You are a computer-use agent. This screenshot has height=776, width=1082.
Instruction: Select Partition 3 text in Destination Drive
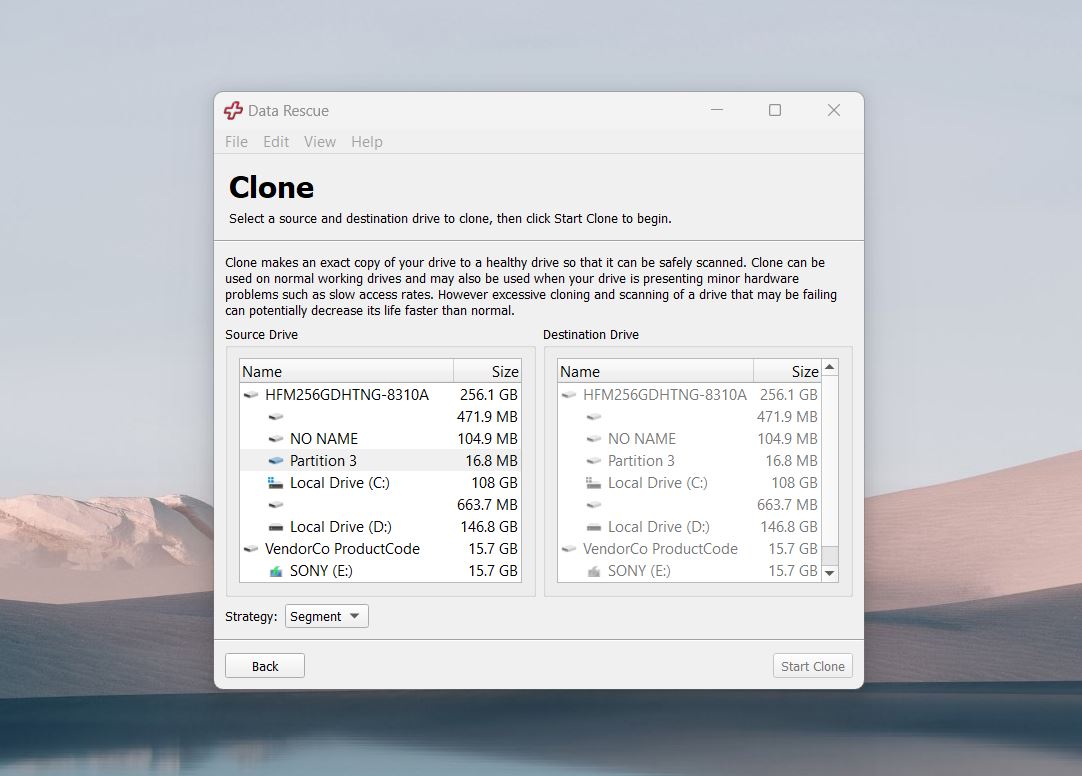(x=641, y=461)
